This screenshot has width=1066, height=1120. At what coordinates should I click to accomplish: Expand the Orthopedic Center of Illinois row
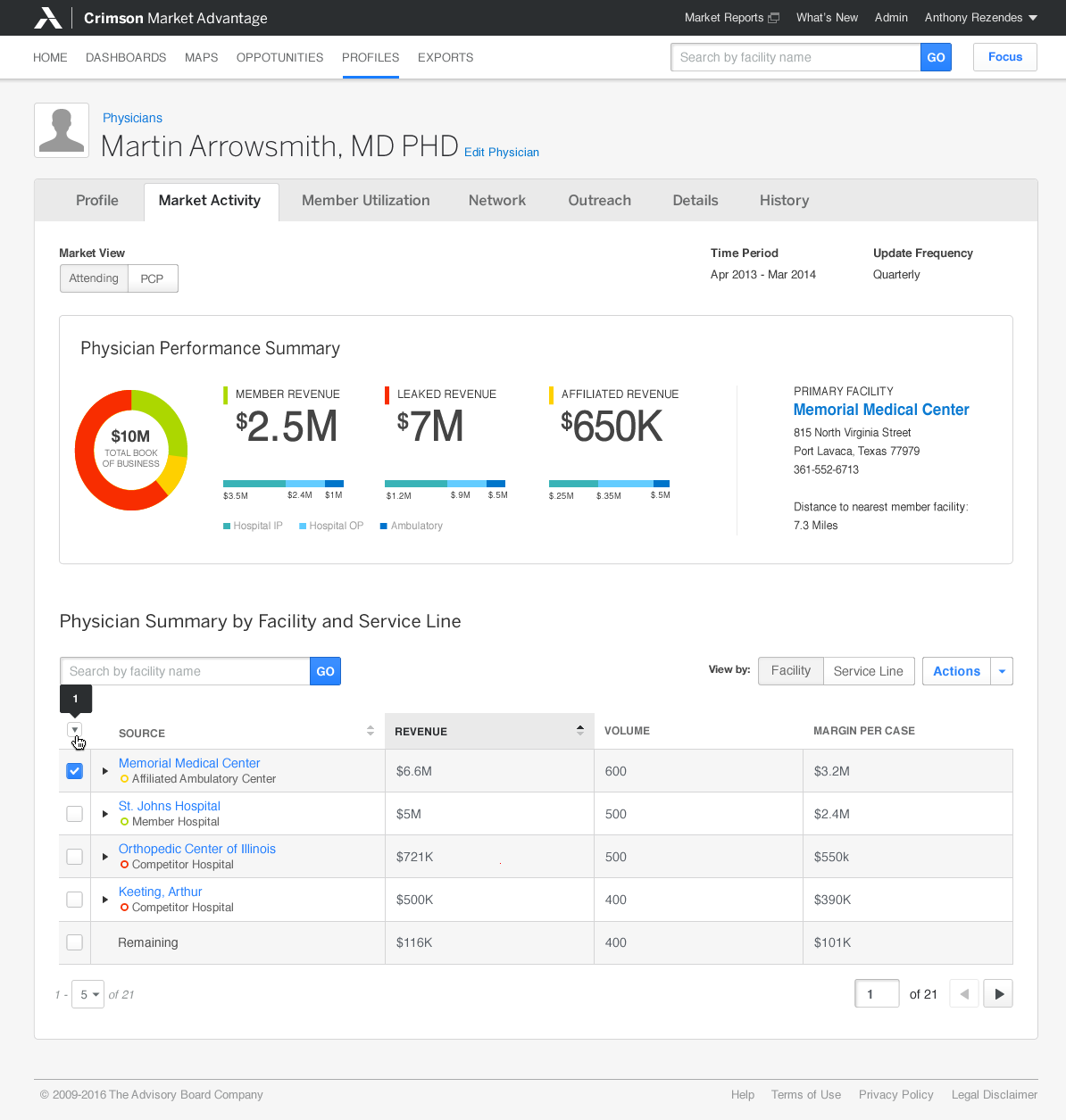click(x=104, y=857)
